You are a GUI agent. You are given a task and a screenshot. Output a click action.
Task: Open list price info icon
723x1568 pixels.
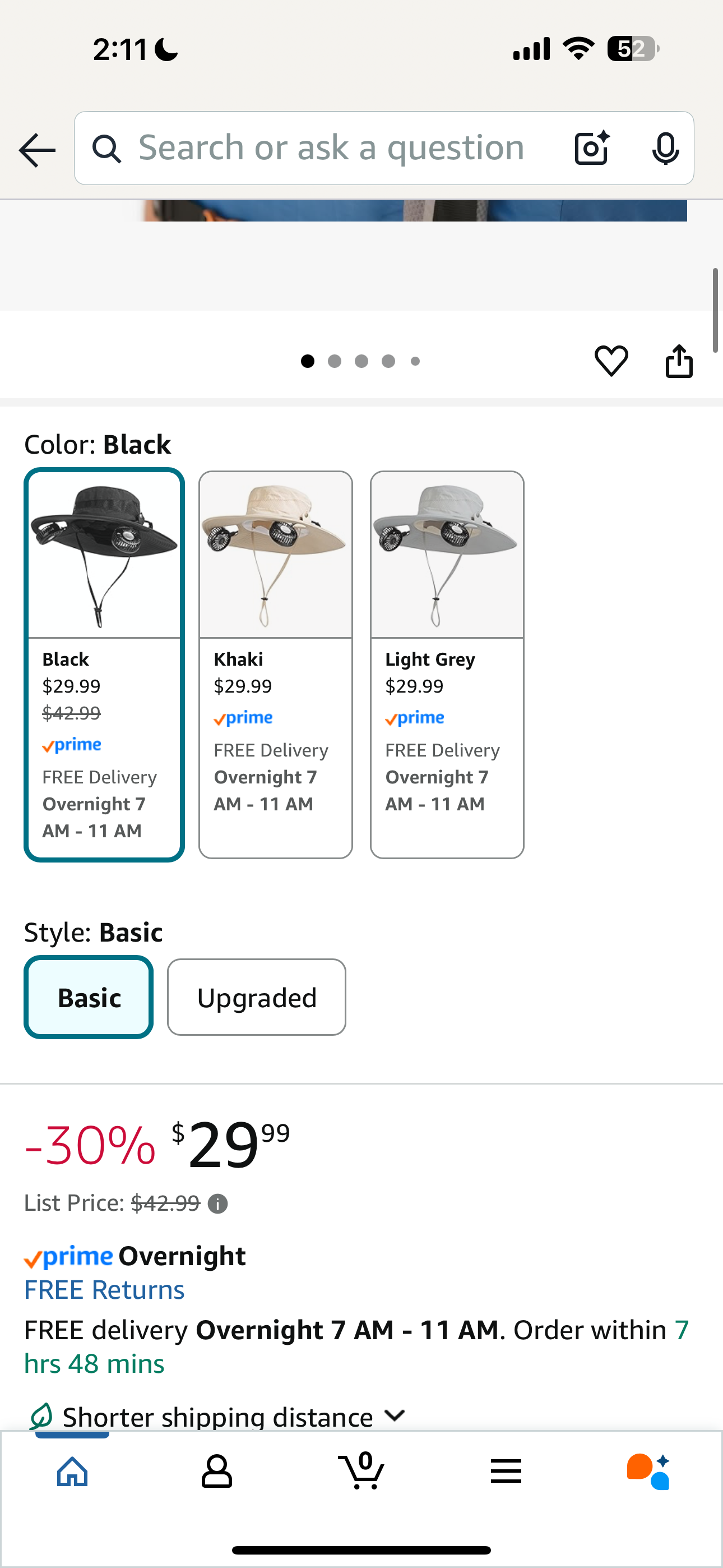point(218,1203)
